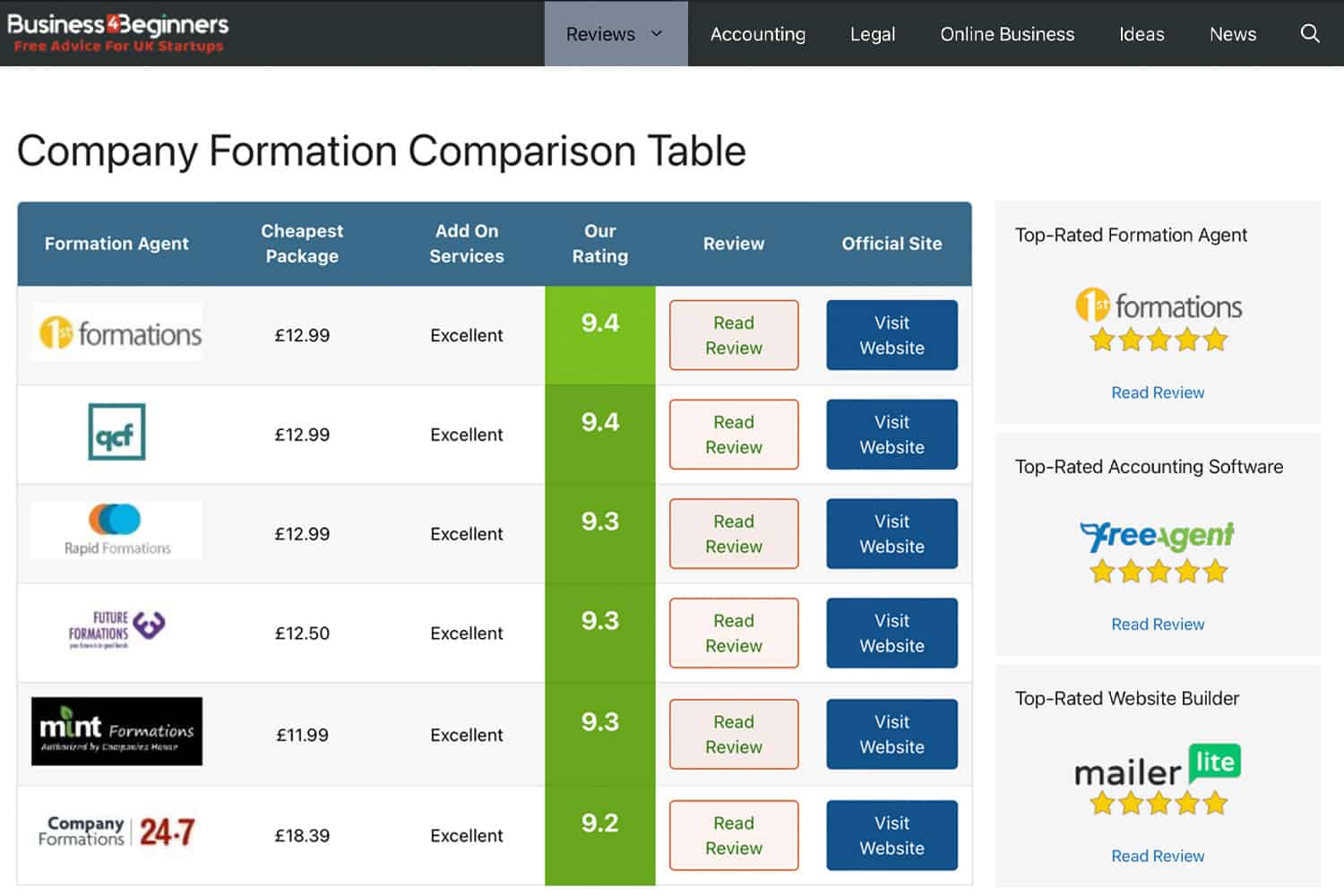Open the search magnifier icon
This screenshot has width=1344, height=896.
(x=1310, y=34)
